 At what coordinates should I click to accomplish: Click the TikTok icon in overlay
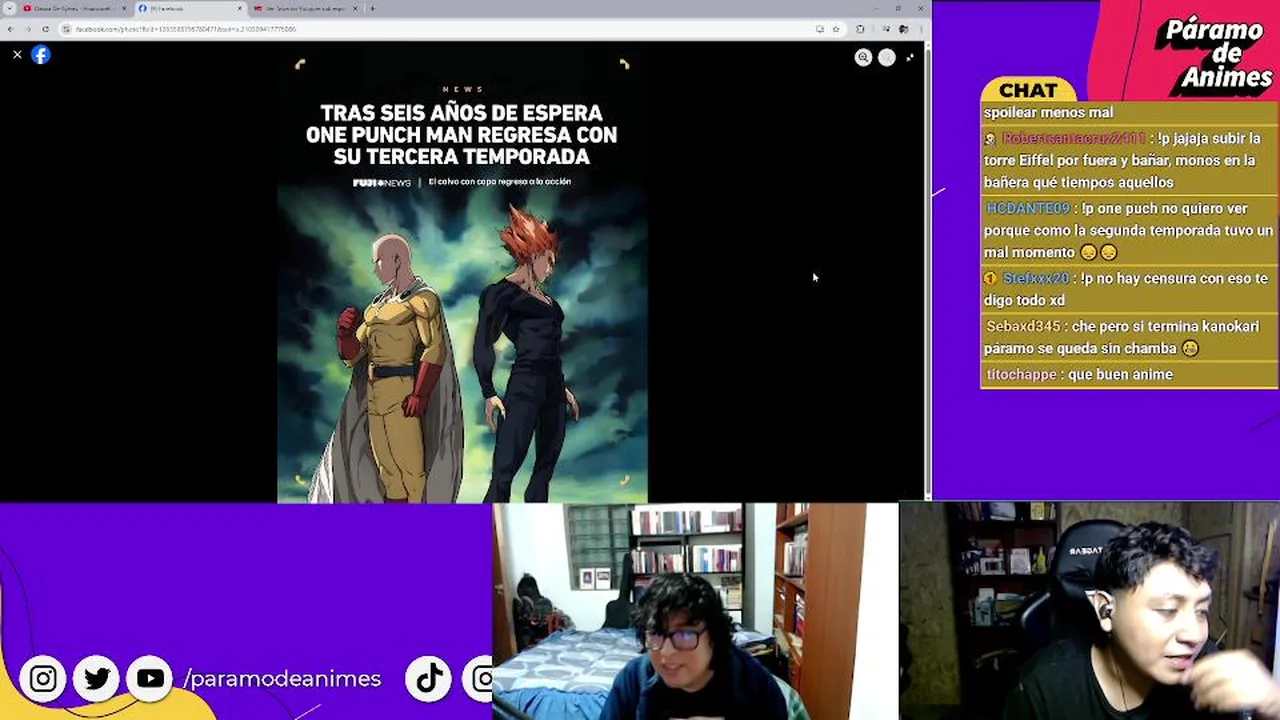point(429,679)
